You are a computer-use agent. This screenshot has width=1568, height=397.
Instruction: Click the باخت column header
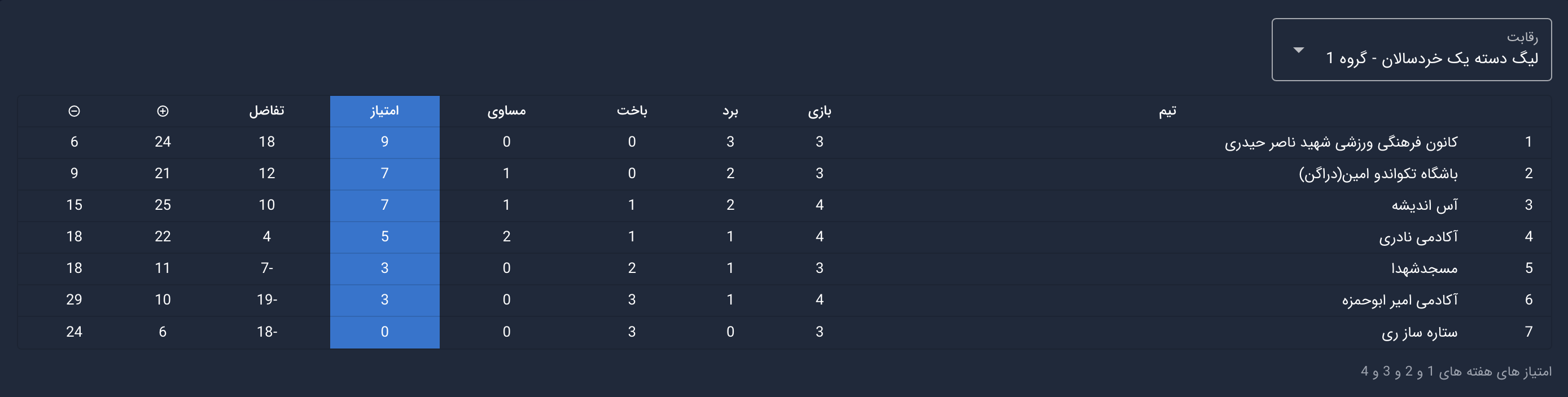tap(632, 111)
